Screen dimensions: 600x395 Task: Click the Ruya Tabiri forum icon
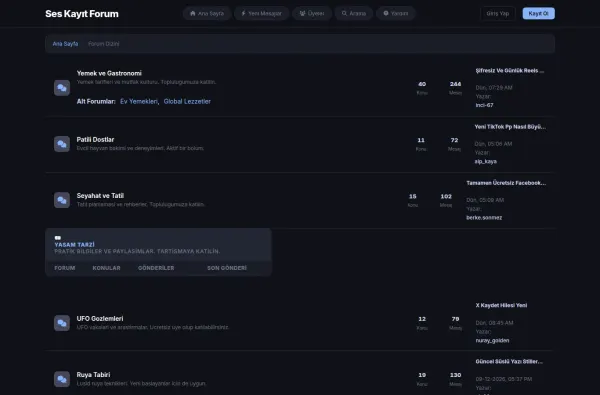(x=62, y=379)
